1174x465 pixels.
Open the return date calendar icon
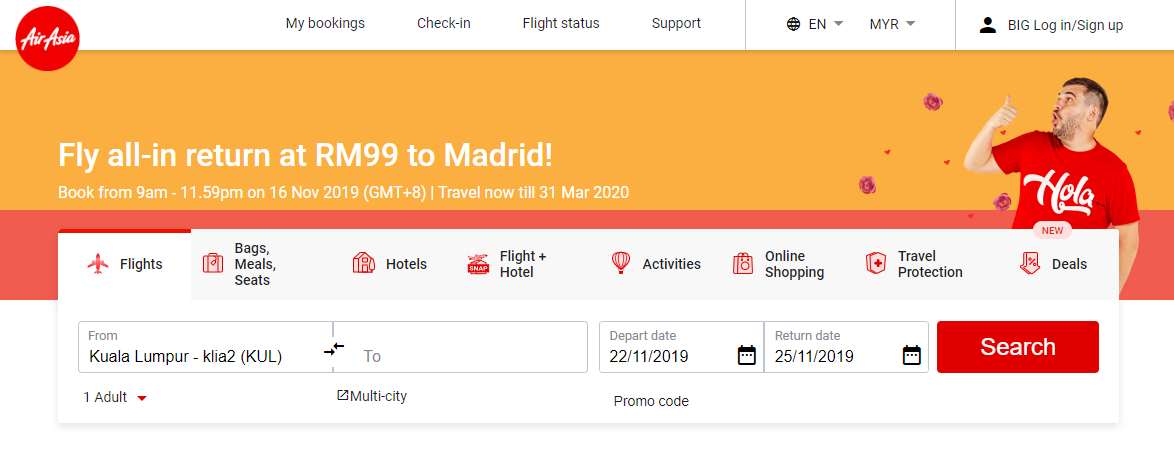(911, 354)
